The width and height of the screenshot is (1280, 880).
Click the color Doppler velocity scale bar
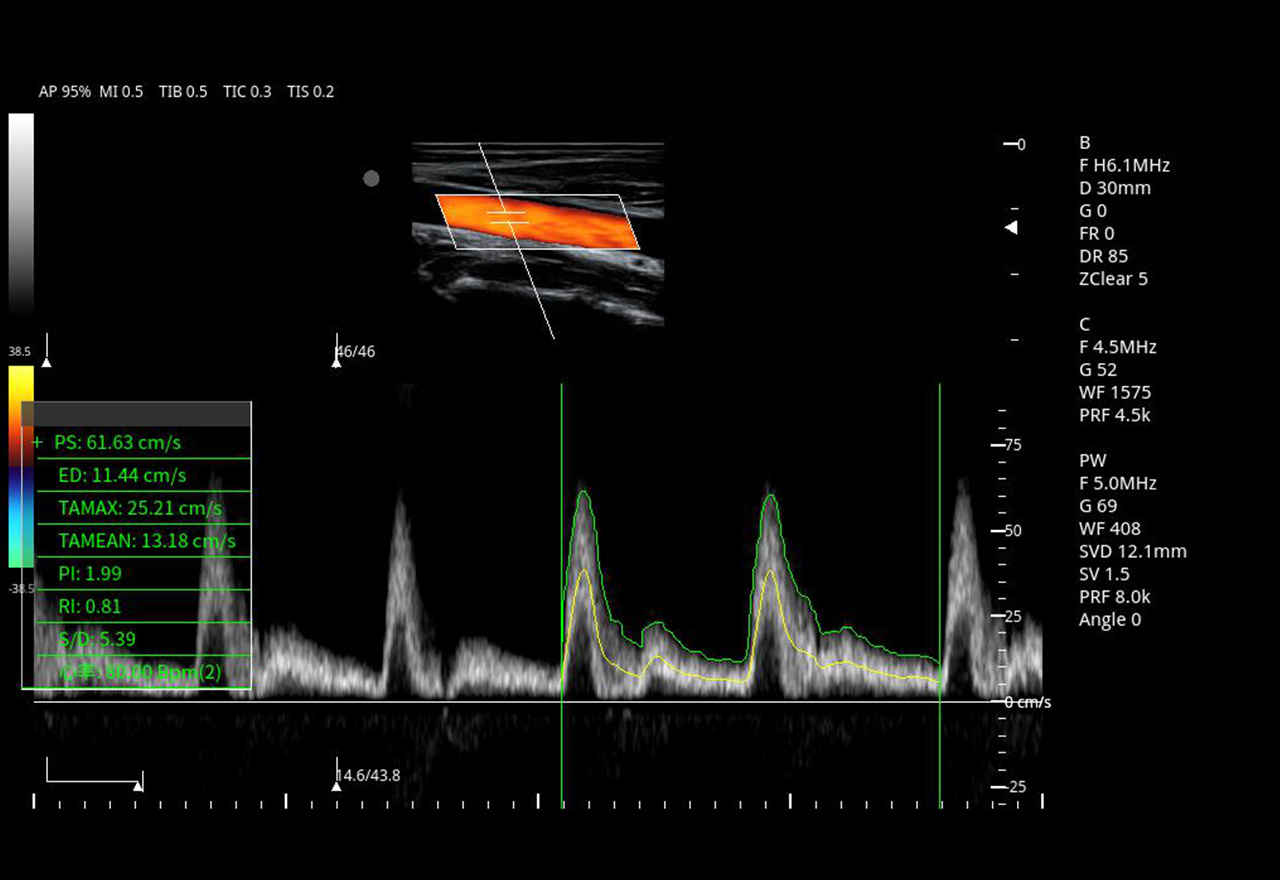coord(20,466)
